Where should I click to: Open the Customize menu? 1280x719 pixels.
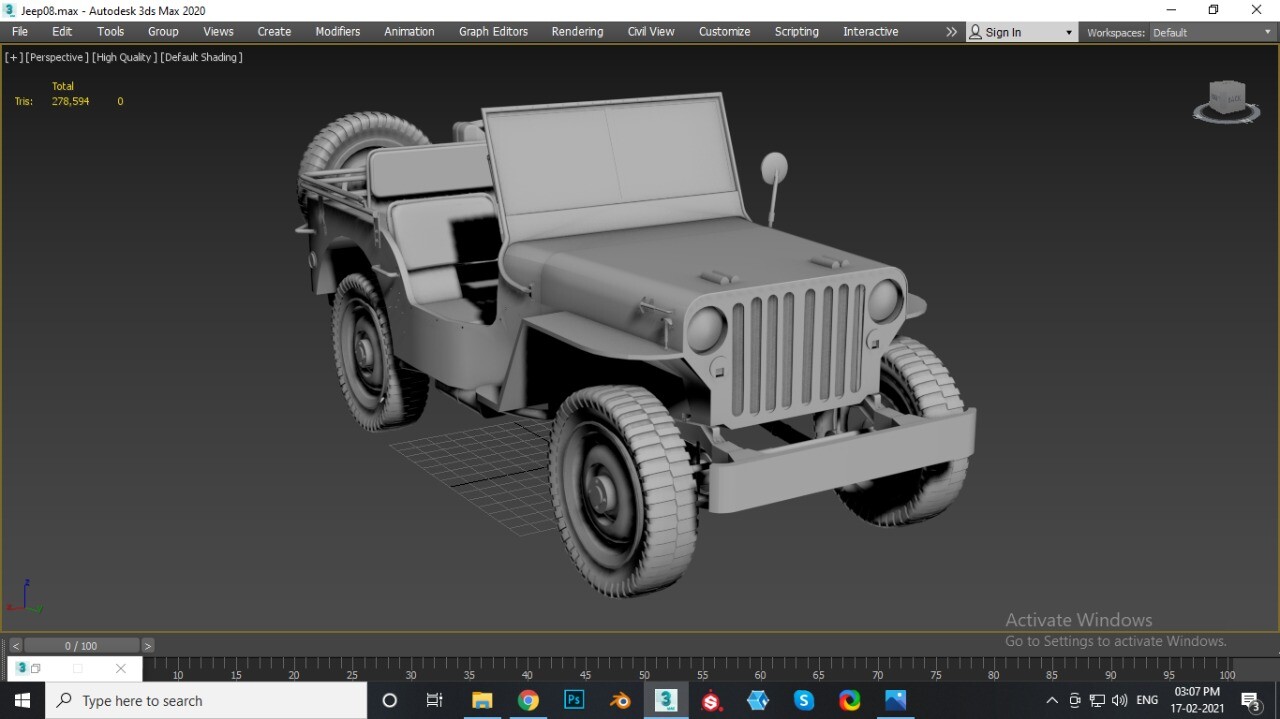click(x=724, y=32)
